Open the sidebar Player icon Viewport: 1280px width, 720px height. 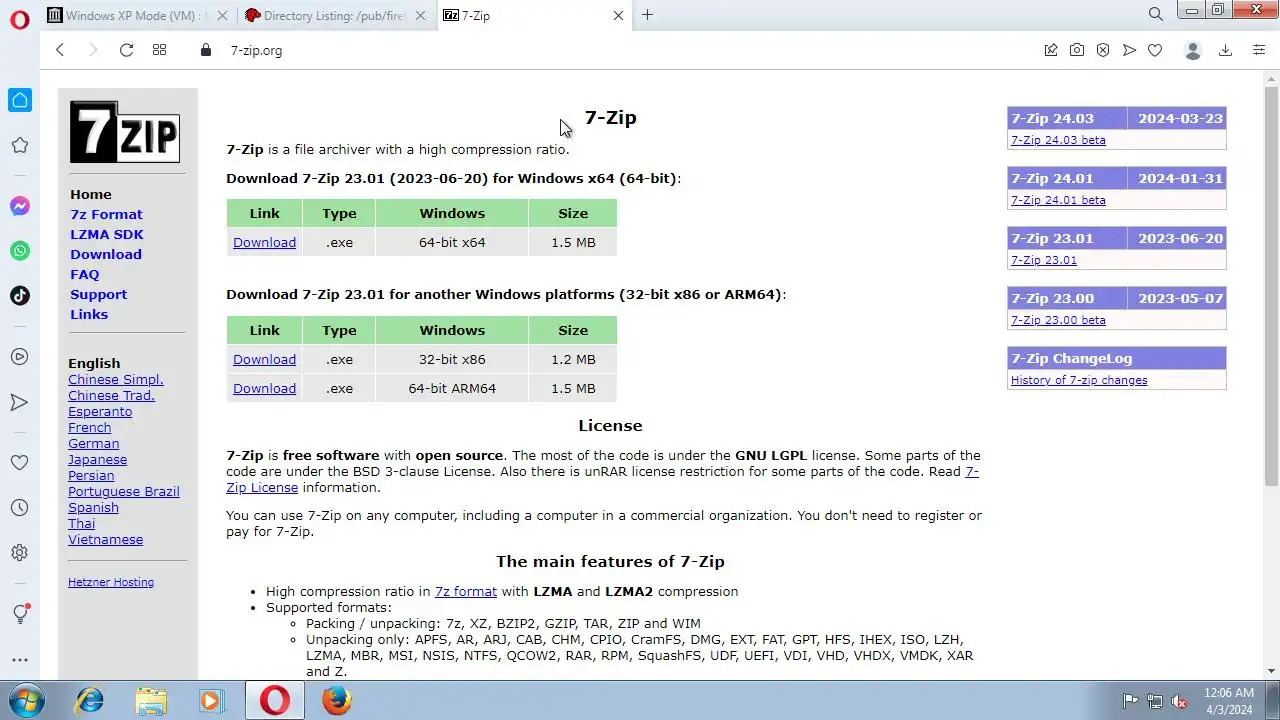click(20, 357)
